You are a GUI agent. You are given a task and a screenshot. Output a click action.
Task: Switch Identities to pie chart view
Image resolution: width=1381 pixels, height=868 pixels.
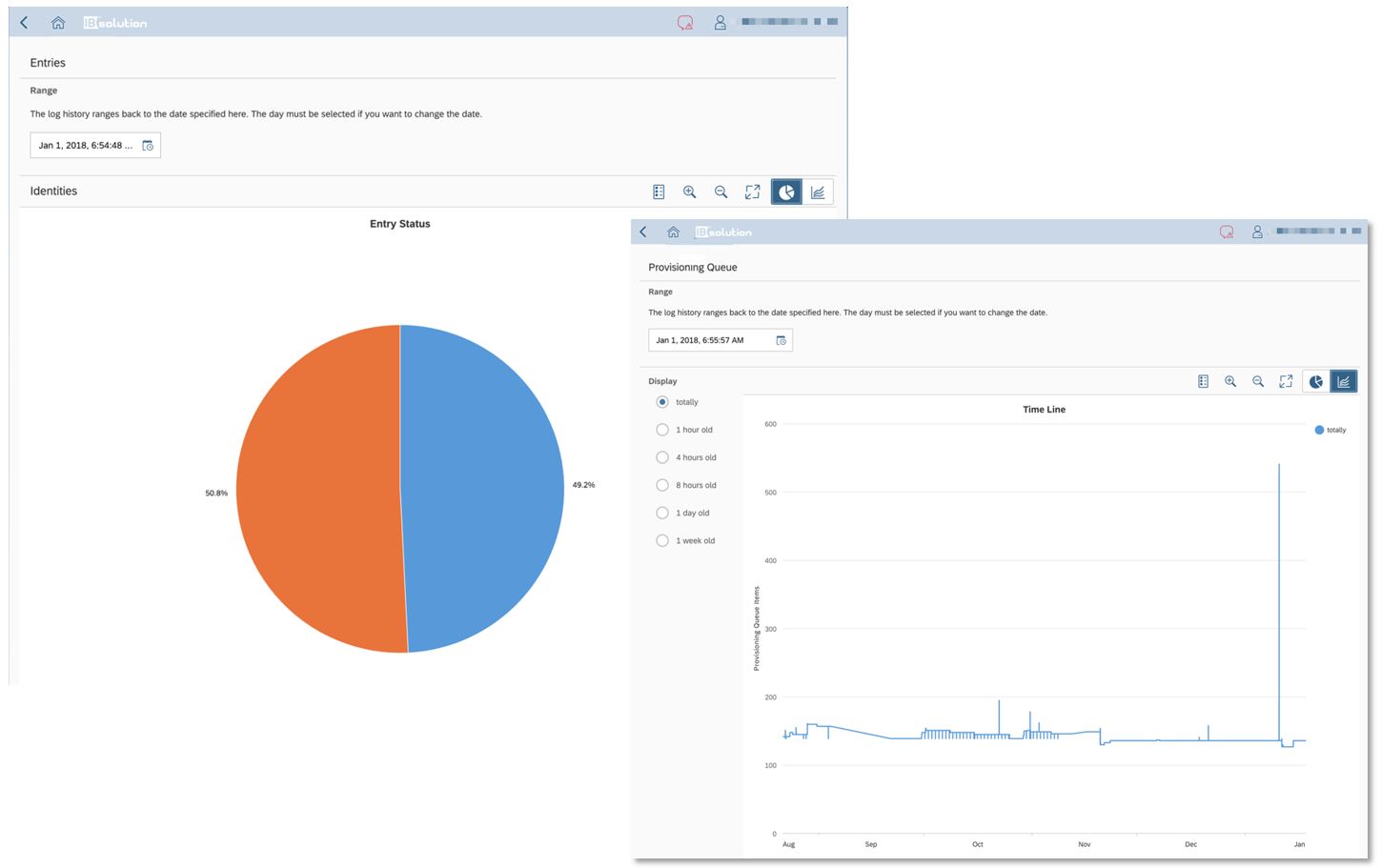tap(786, 192)
